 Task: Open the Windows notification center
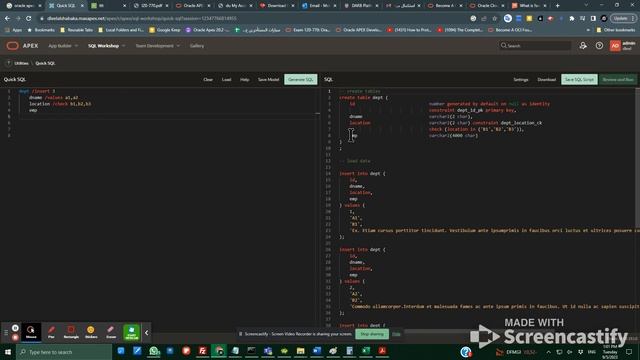point(629,352)
